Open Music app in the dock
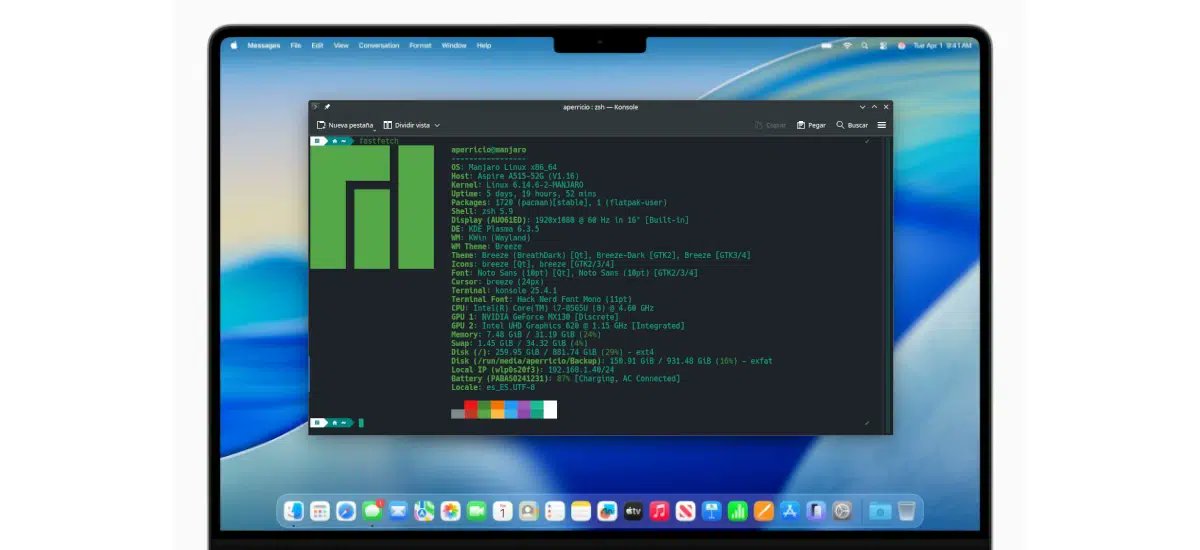 [x=659, y=511]
